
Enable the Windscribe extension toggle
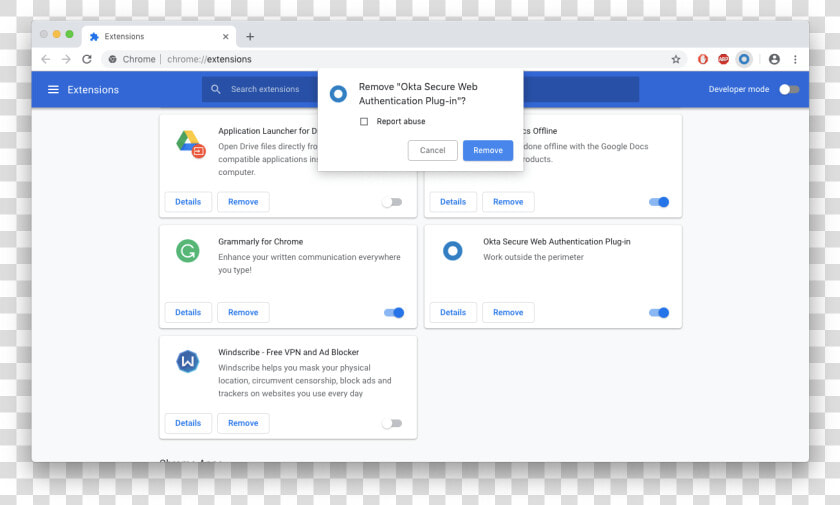click(x=392, y=424)
